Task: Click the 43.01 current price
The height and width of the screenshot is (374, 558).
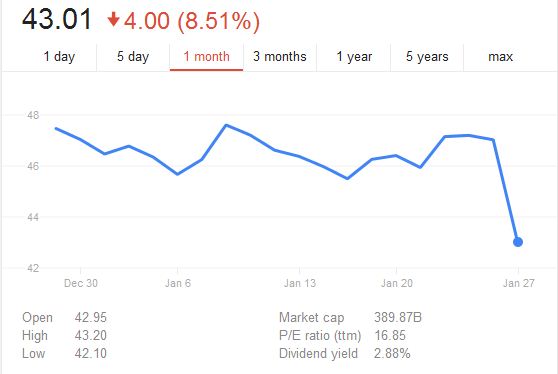Action: [x=57, y=19]
